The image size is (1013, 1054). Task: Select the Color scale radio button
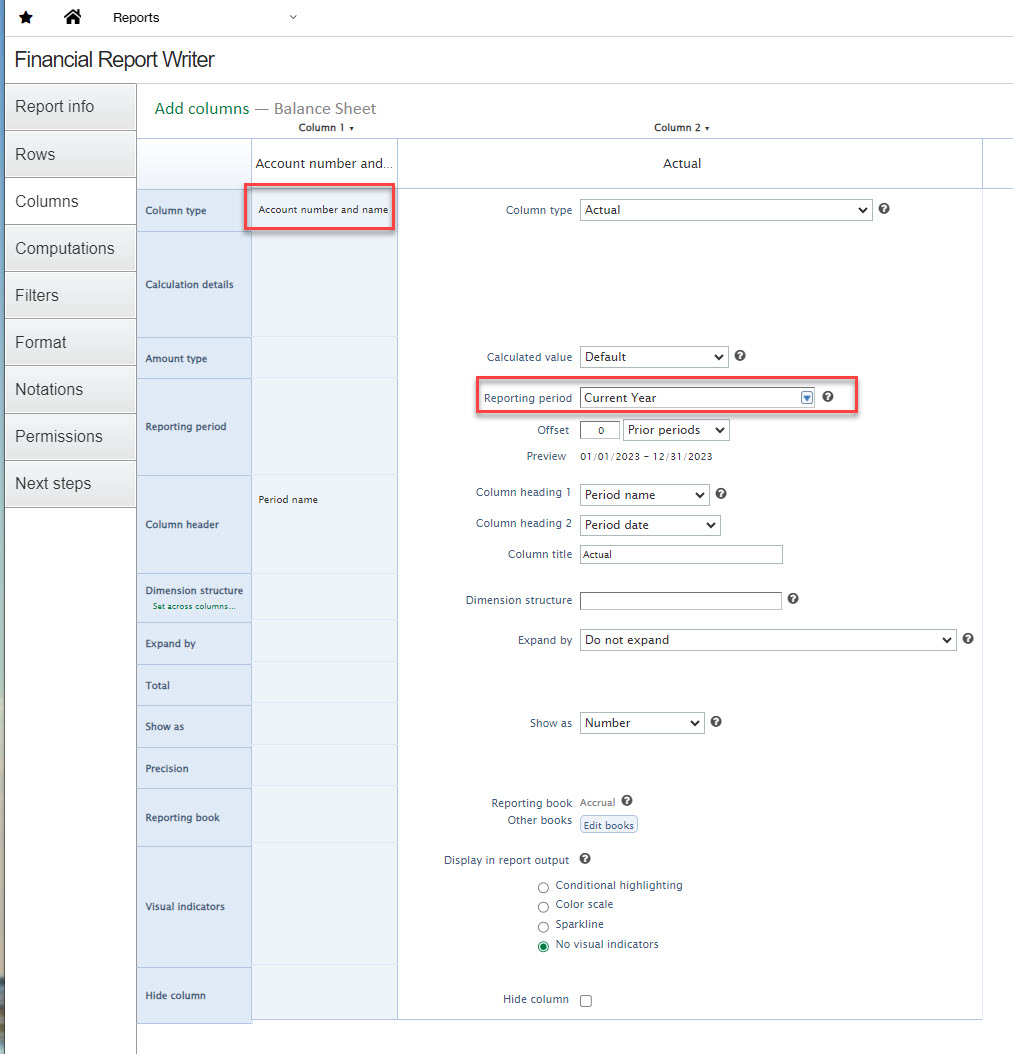tap(543, 906)
